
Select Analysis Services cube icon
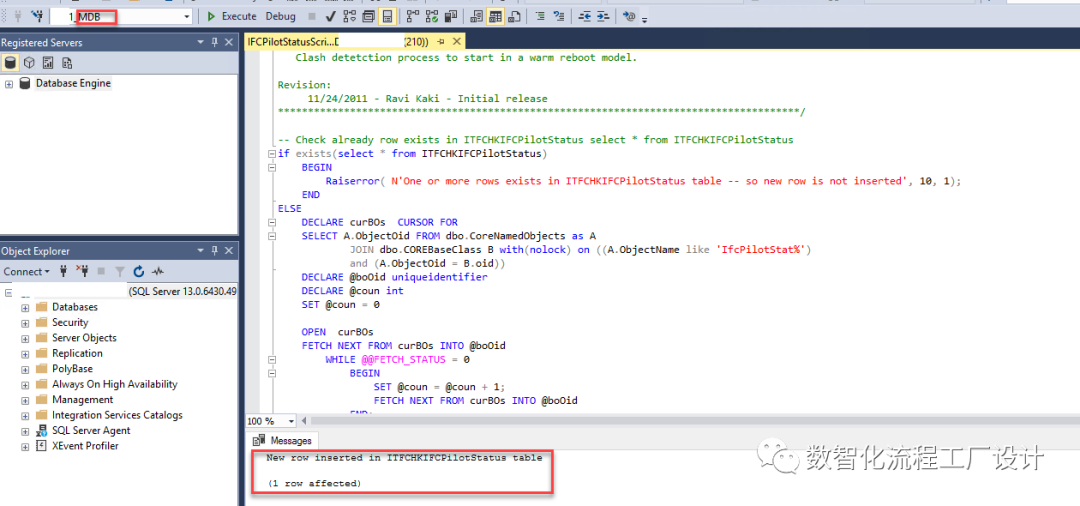(x=29, y=63)
